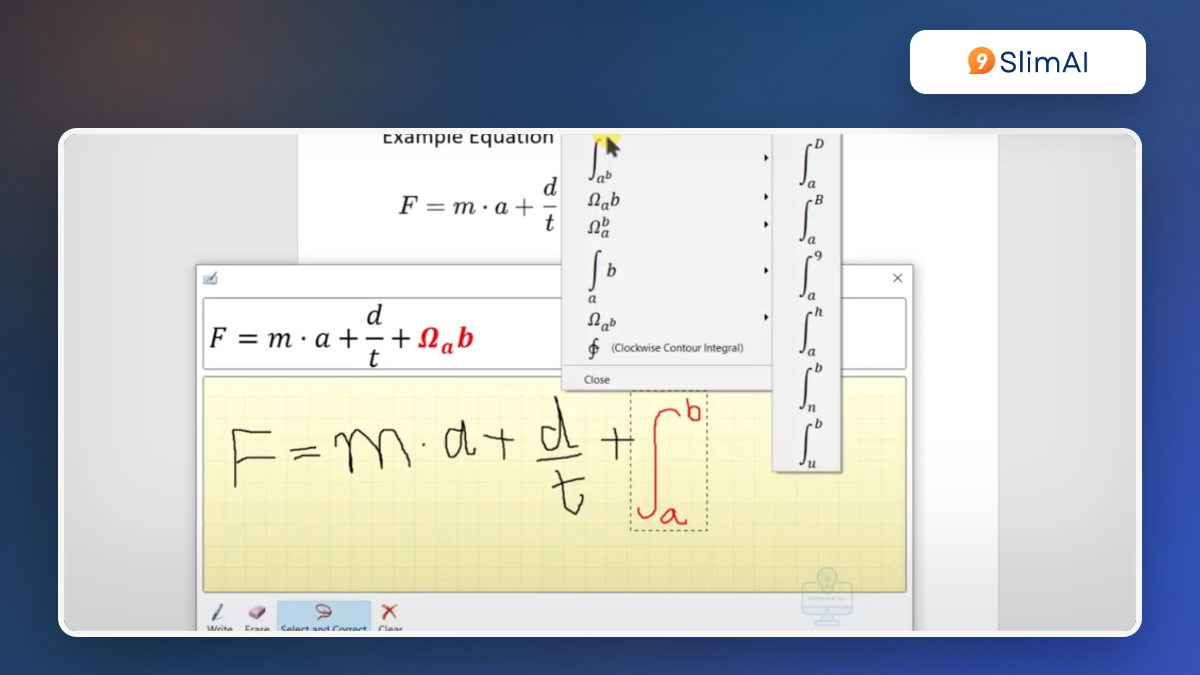Expand the Ω subscript a b suggestion

tap(667, 199)
